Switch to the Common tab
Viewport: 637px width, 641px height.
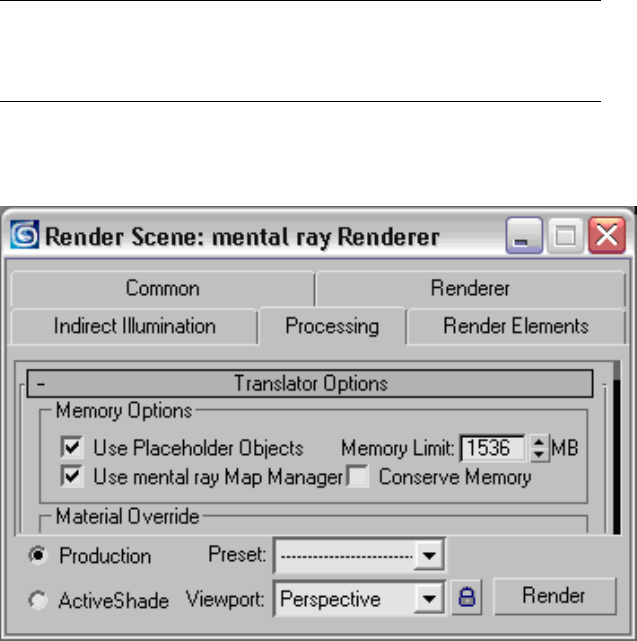coord(162,289)
